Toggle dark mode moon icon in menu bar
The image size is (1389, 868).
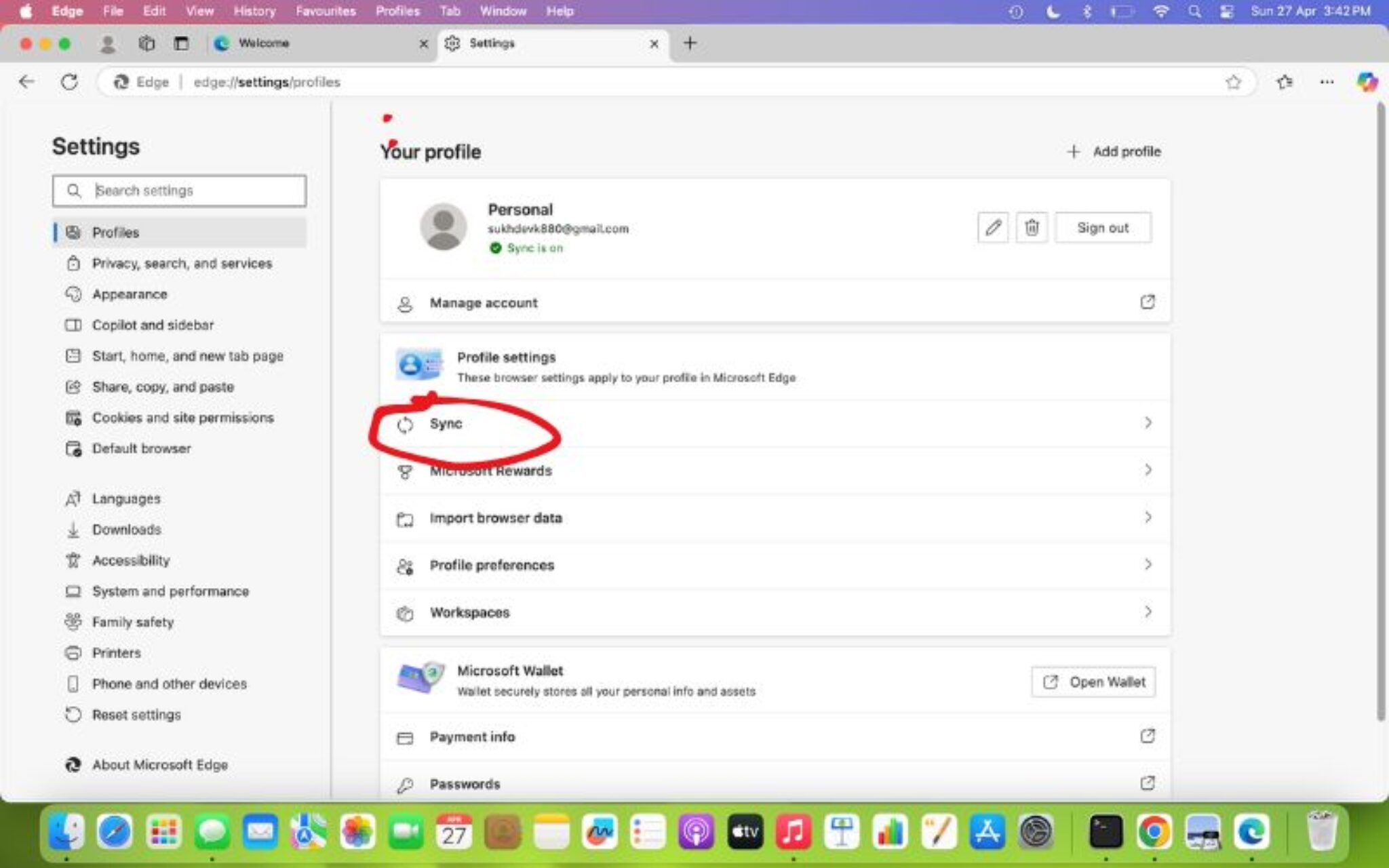click(1052, 11)
